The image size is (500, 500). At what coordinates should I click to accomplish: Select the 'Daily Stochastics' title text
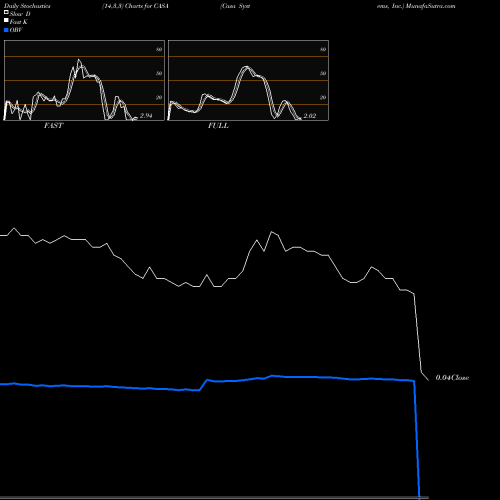27,6
